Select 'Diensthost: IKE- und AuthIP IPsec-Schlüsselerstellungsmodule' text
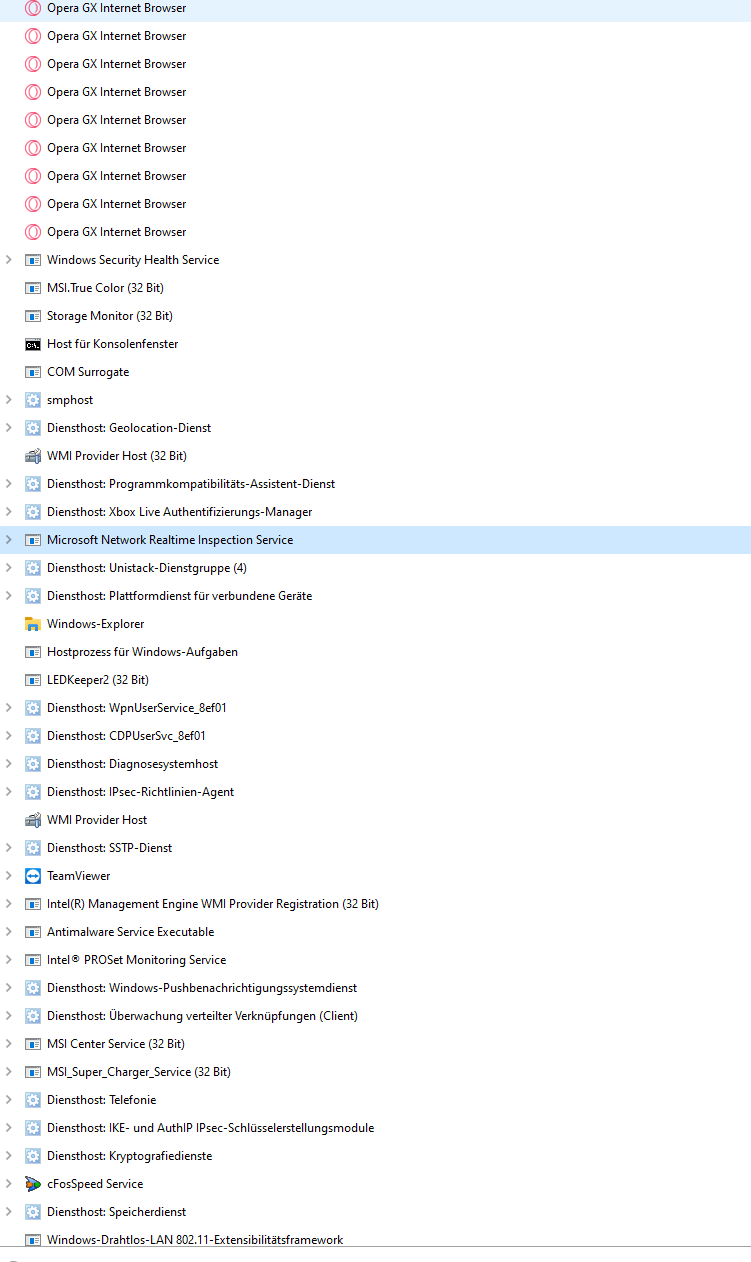This screenshot has width=751, height=1262. click(211, 1128)
